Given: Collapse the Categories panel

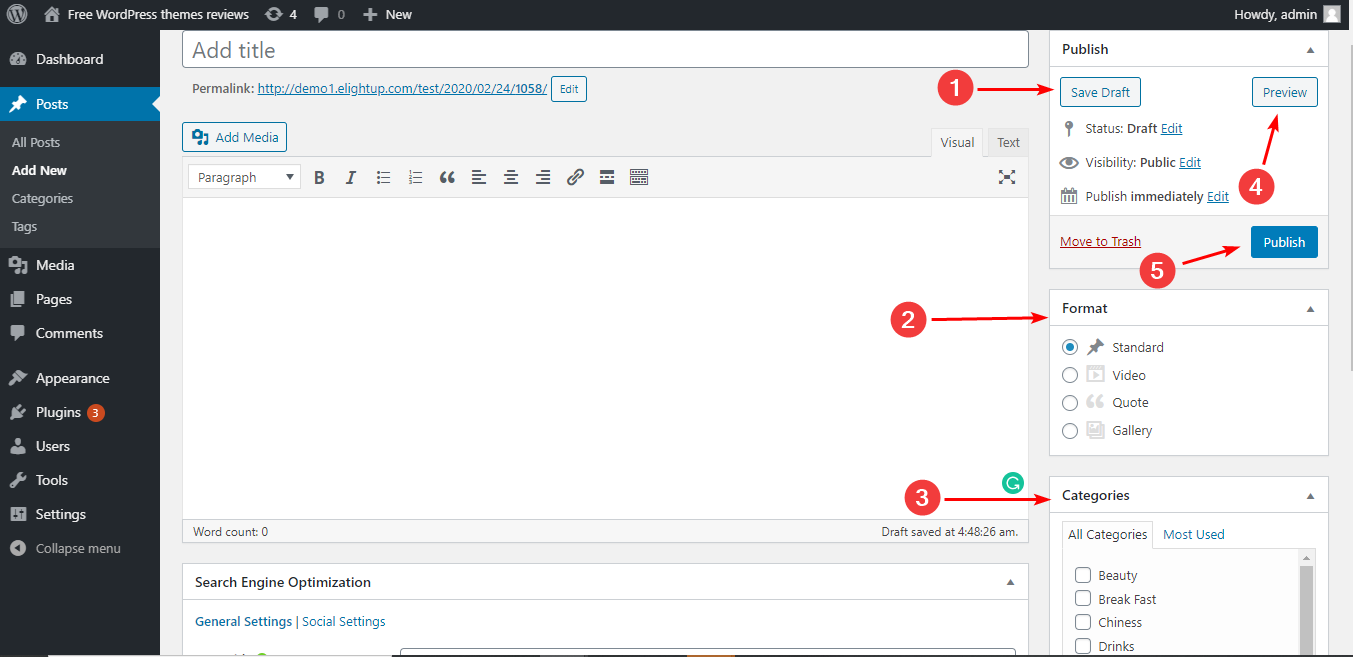Looking at the screenshot, I should pos(1310,495).
